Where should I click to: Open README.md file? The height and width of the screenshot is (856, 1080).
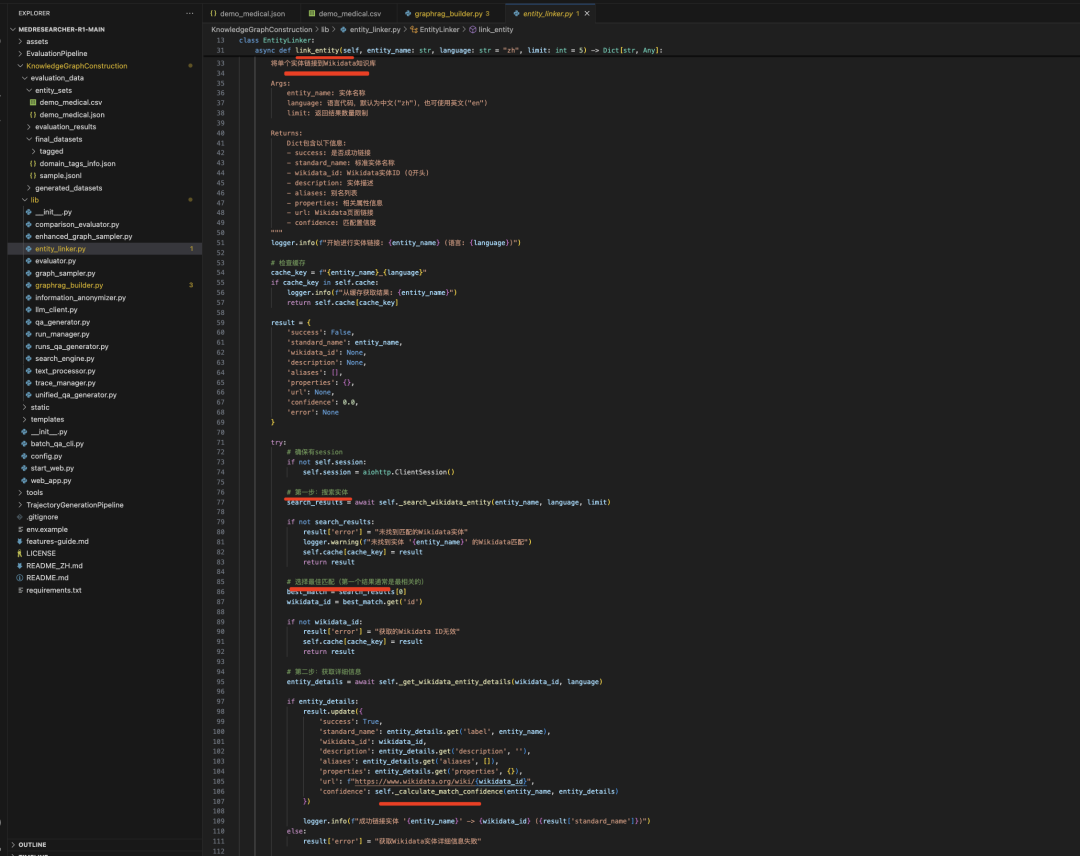[x=47, y=578]
